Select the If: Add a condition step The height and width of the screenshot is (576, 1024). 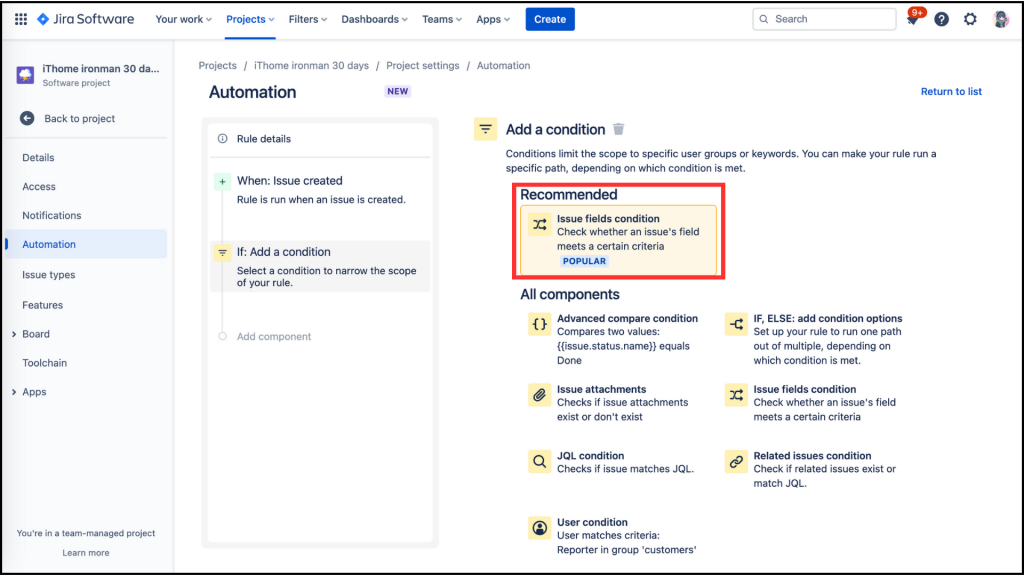point(320,266)
